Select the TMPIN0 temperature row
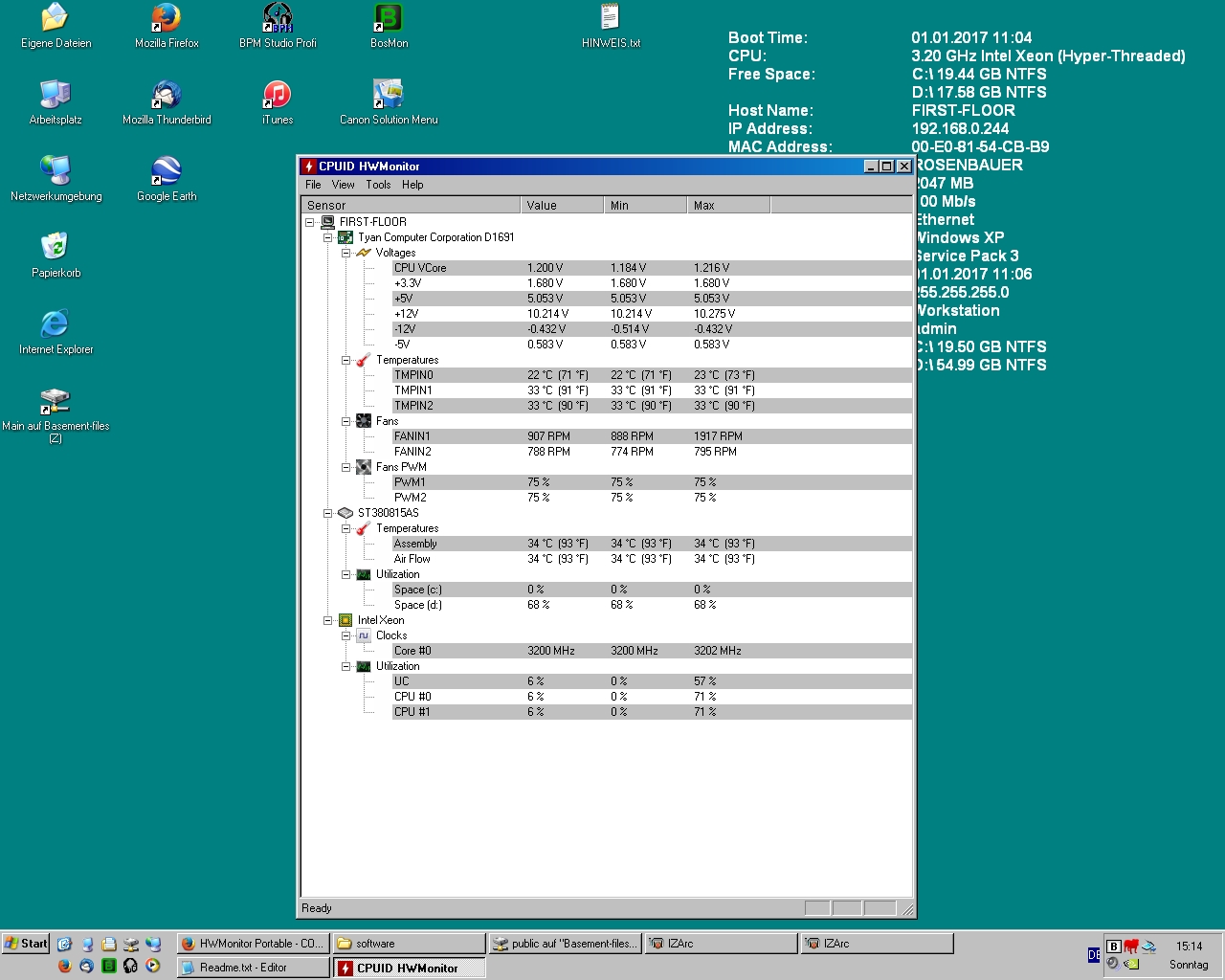The width and height of the screenshot is (1225, 980). click(x=652, y=375)
